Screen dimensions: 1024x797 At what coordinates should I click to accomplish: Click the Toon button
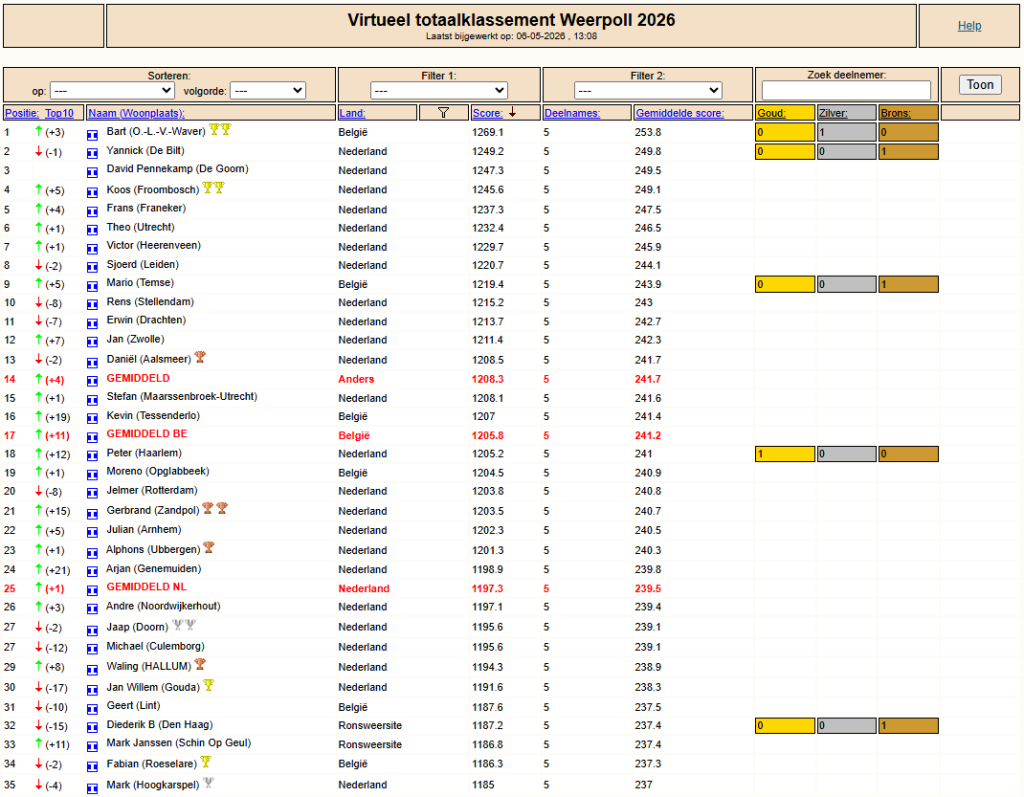pos(980,85)
